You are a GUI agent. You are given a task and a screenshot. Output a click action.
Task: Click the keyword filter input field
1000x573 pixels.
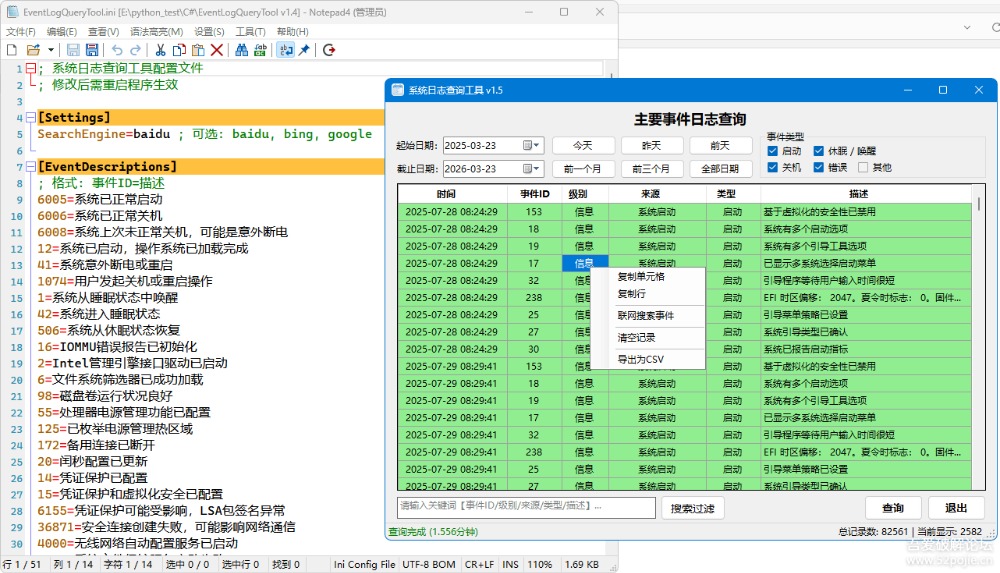pos(526,508)
